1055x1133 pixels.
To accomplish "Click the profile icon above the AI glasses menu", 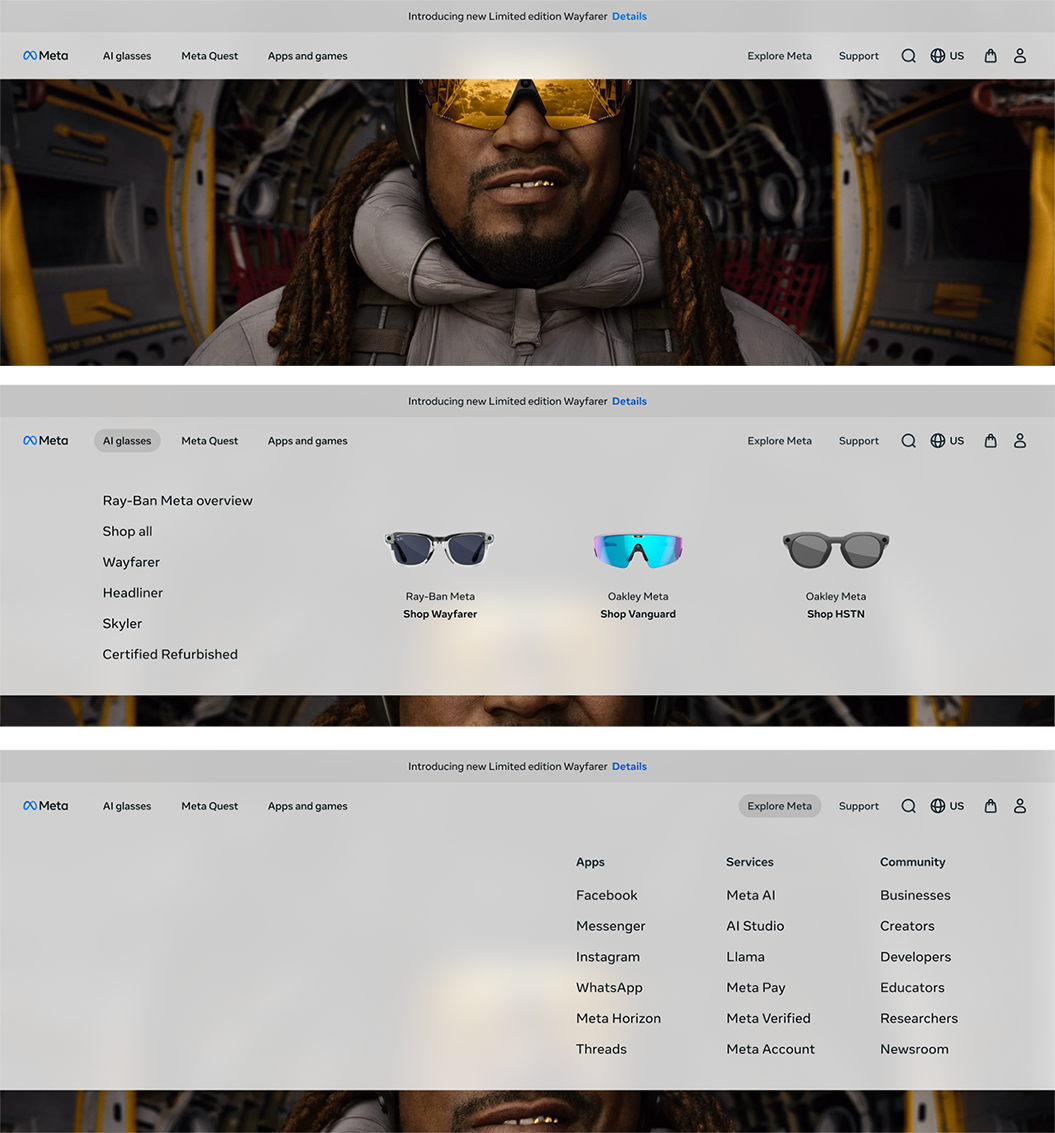I will tap(1020, 441).
